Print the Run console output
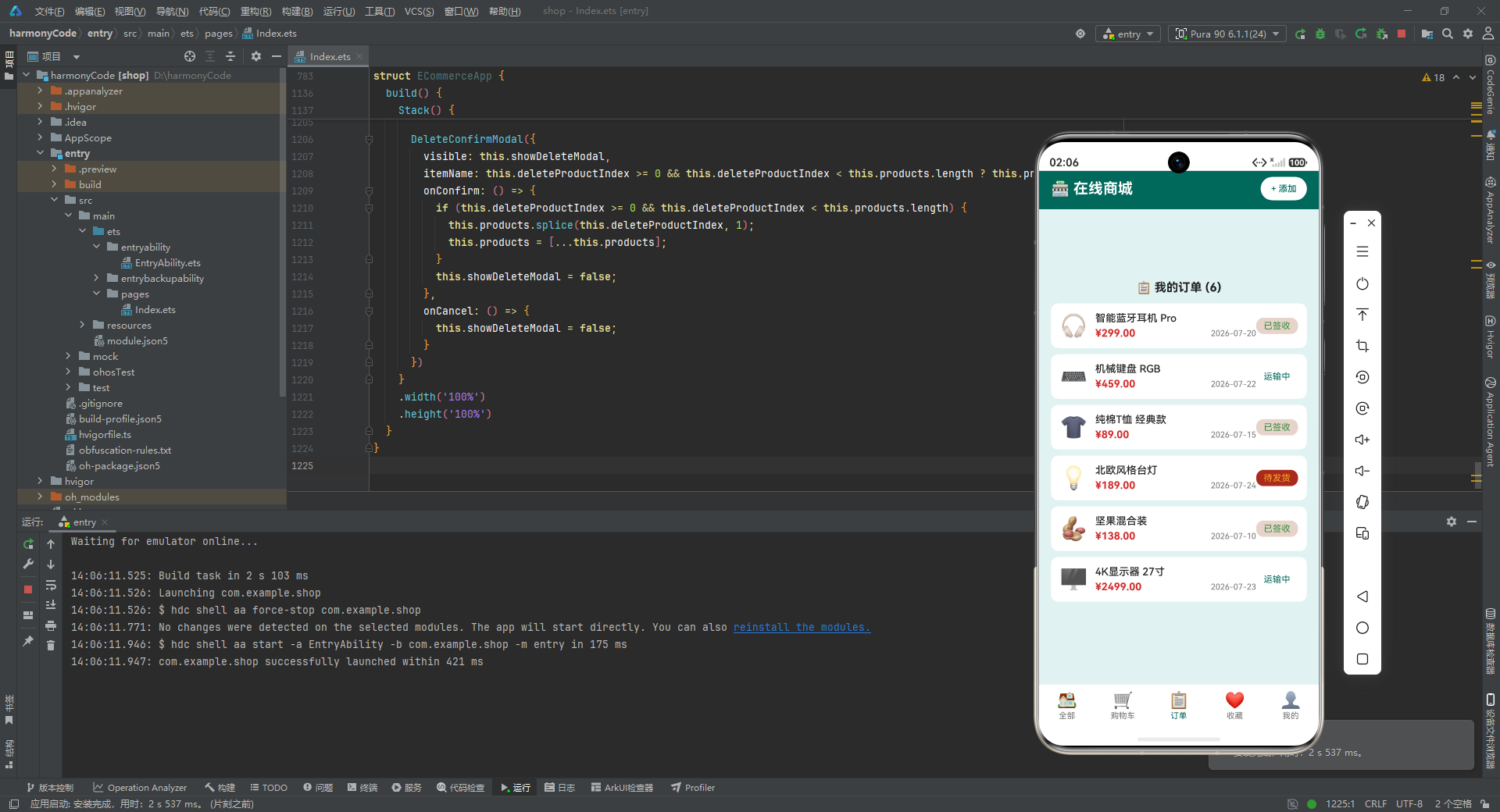Viewport: 1500px width, 812px height. (x=51, y=625)
